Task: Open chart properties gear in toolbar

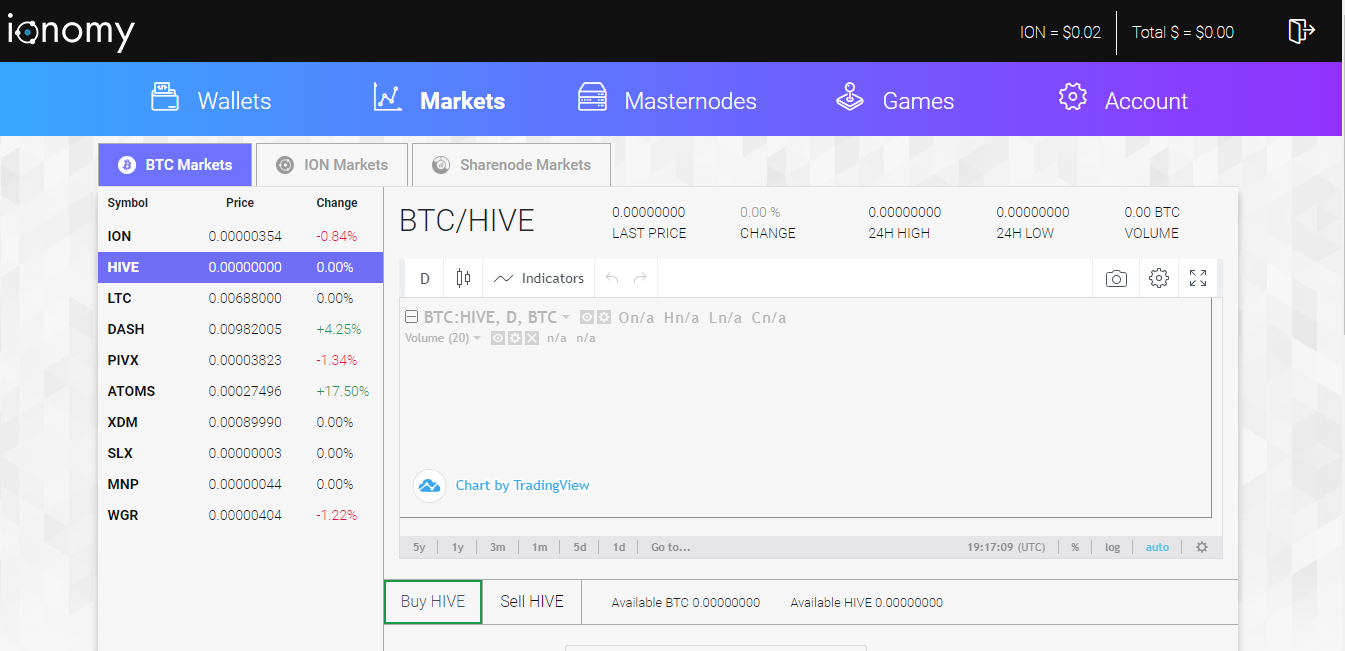Action: [x=1159, y=278]
